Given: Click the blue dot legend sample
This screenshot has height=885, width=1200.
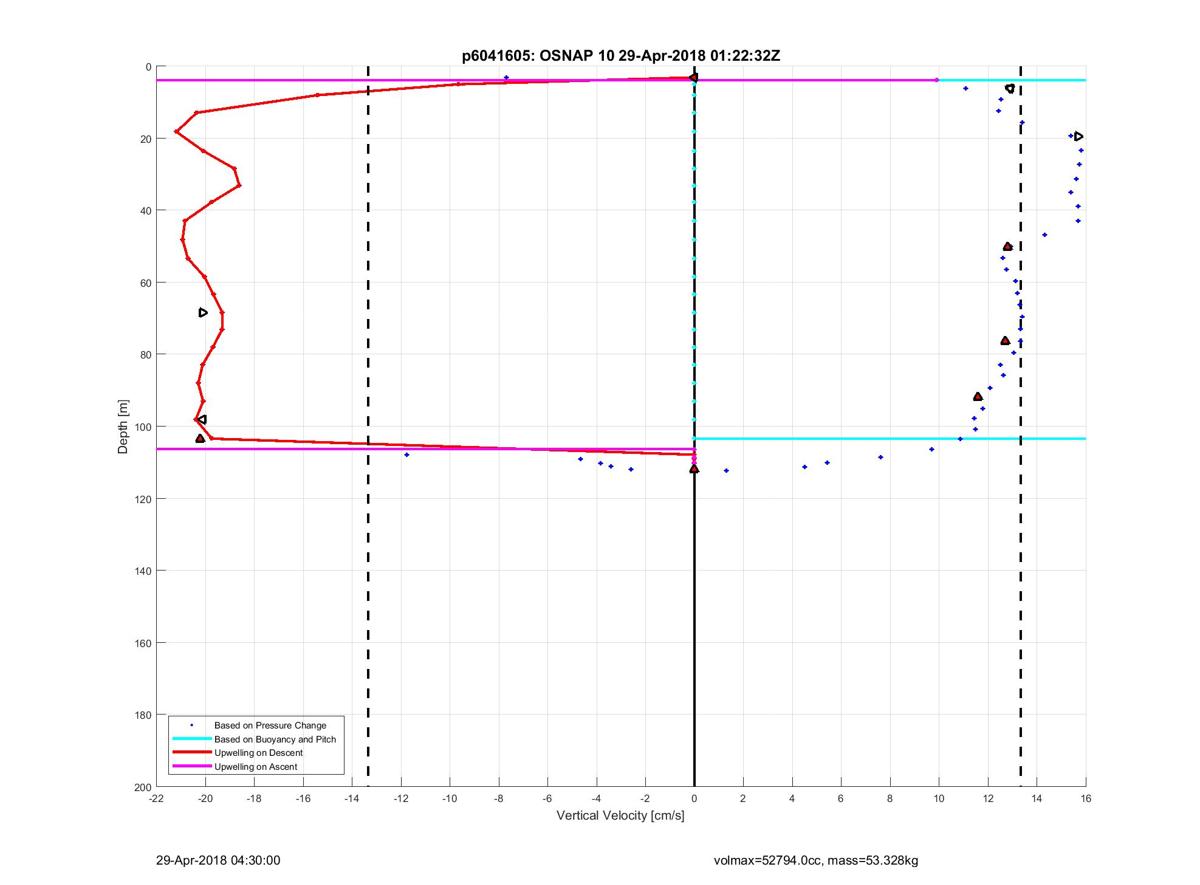Looking at the screenshot, I should coord(191,725).
